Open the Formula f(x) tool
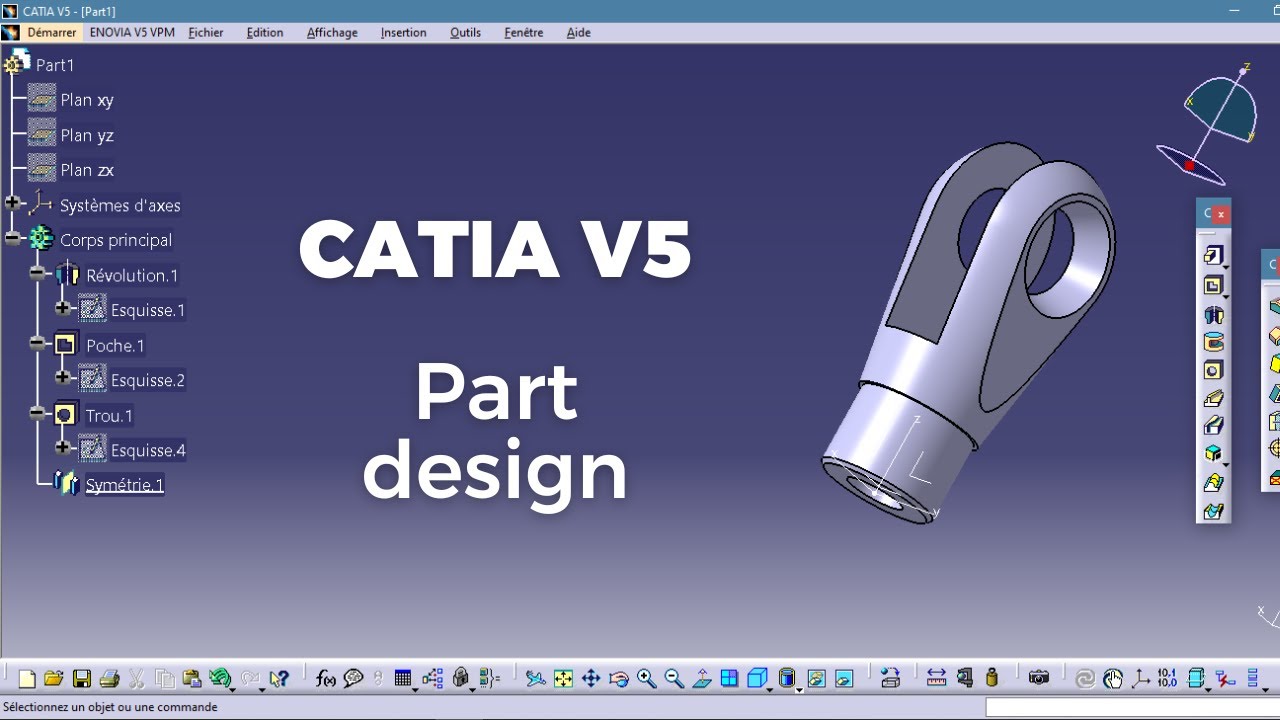Viewport: 1280px width, 720px height. pyautogui.click(x=326, y=679)
